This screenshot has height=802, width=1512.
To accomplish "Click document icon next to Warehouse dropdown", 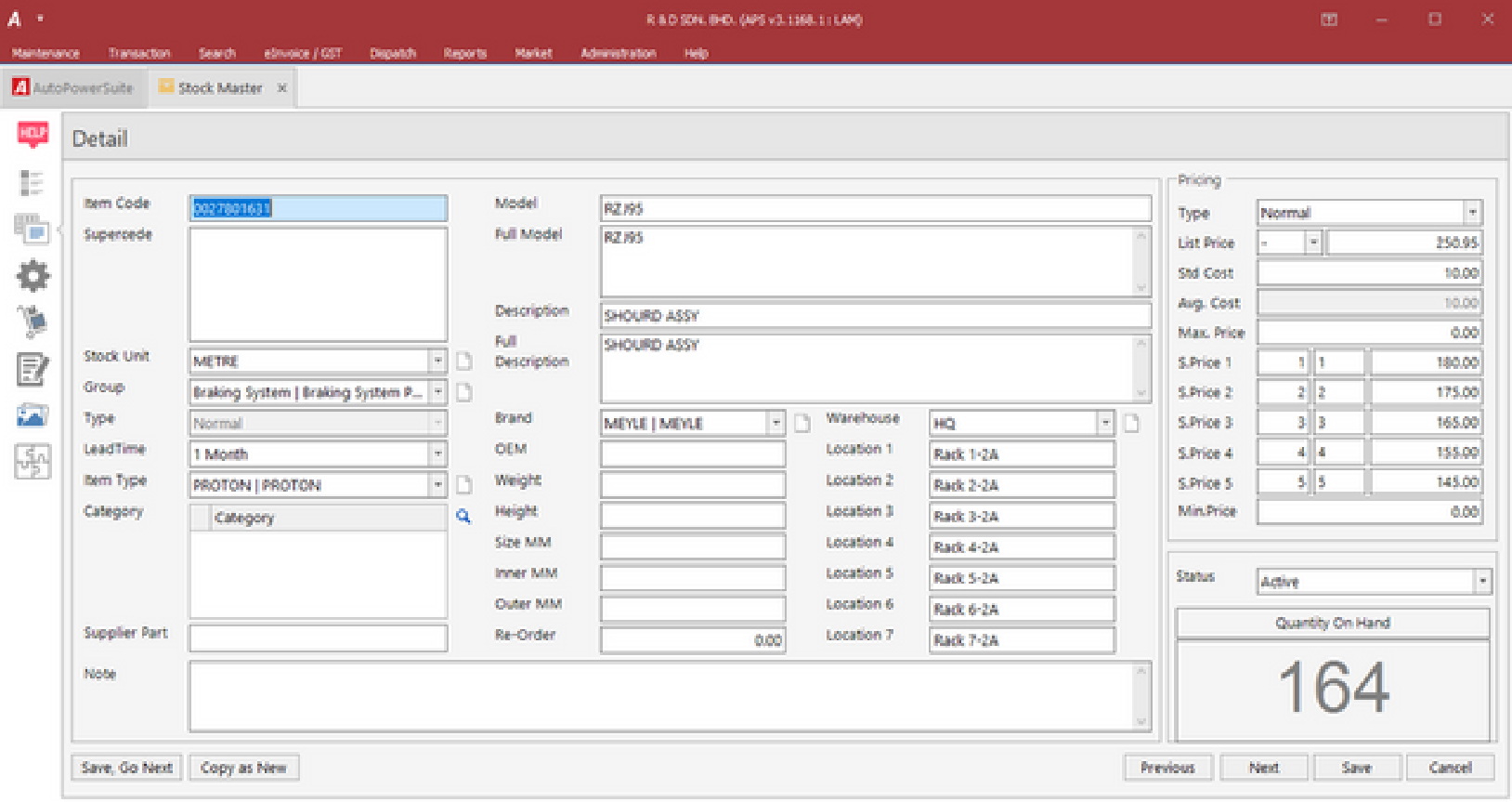I will (1131, 424).
